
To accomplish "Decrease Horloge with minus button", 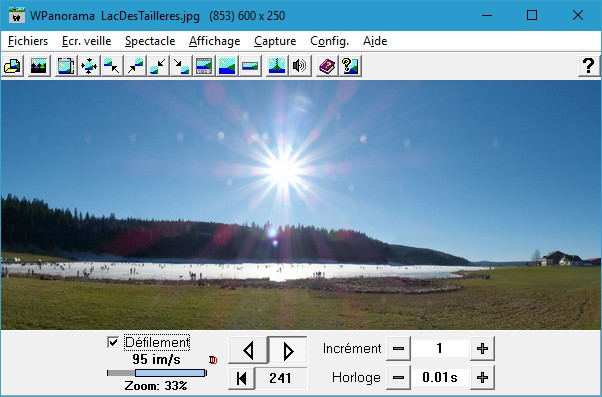I will (398, 377).
